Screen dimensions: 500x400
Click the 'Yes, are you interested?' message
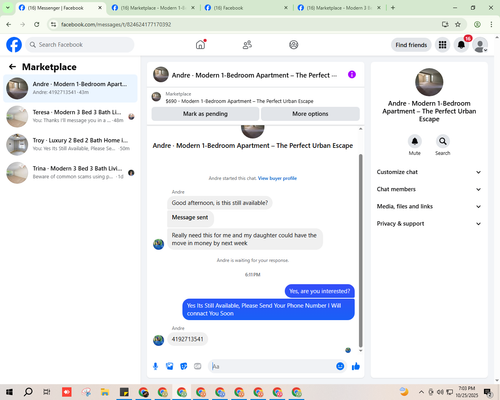pyautogui.click(x=320, y=291)
